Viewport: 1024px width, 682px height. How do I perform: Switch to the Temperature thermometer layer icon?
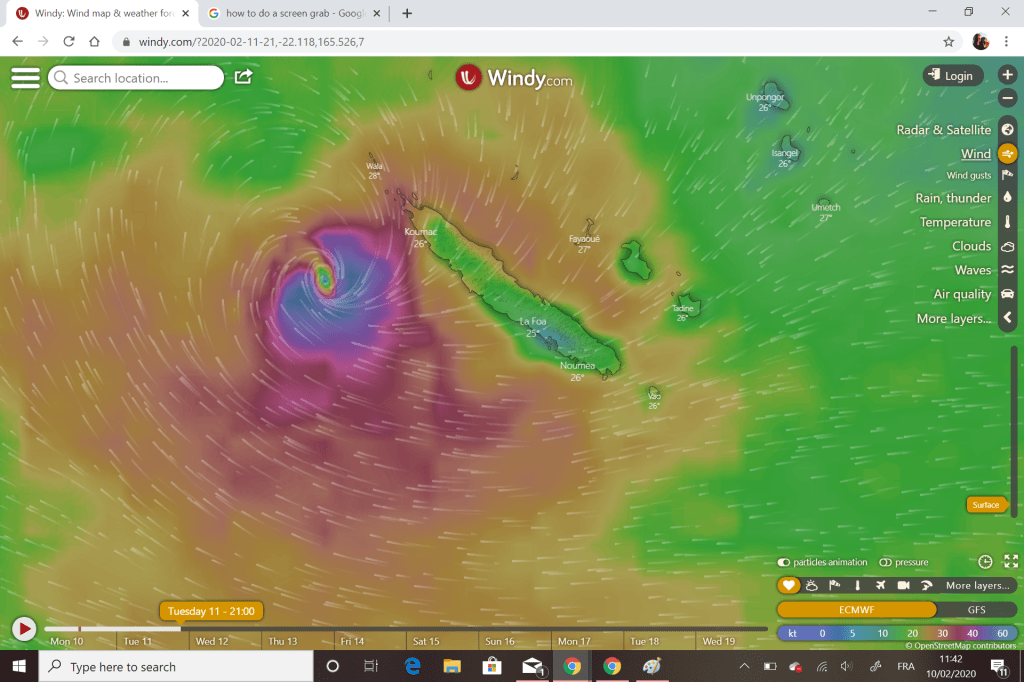pos(1007,222)
